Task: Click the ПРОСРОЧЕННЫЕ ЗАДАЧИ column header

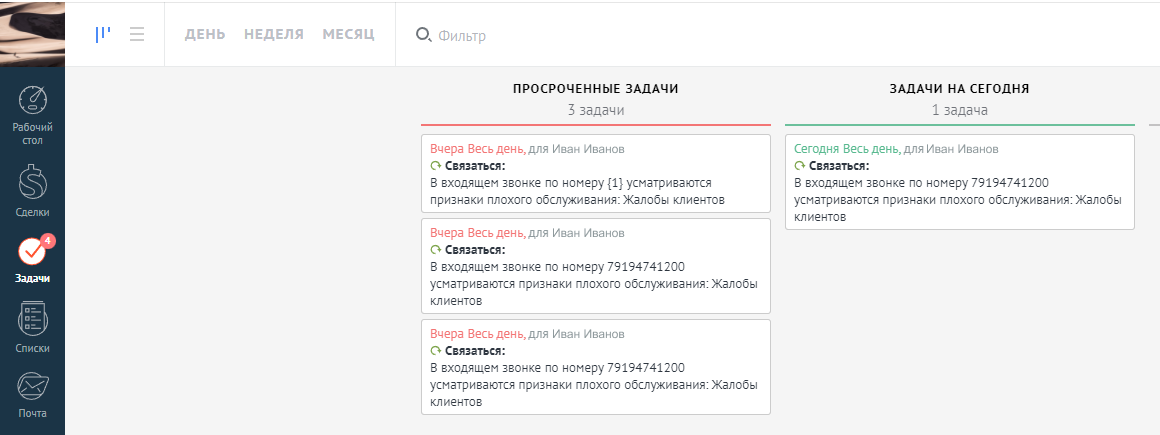Action: 595,88
